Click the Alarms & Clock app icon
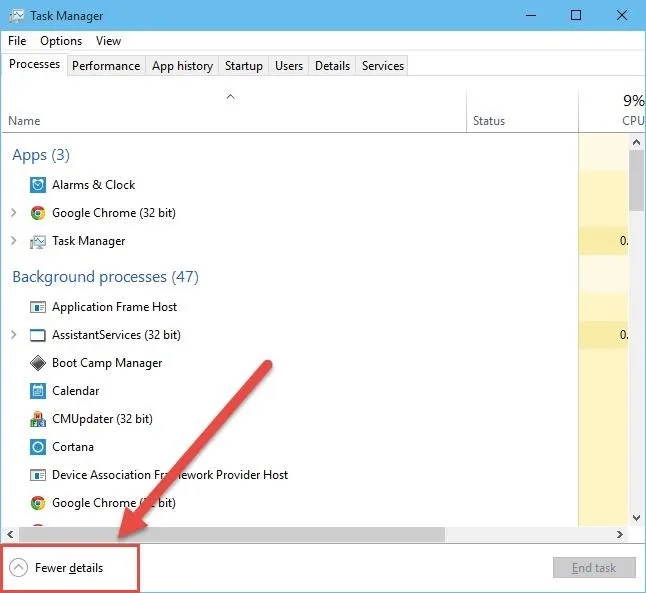This screenshot has width=646, height=593. pos(37,185)
